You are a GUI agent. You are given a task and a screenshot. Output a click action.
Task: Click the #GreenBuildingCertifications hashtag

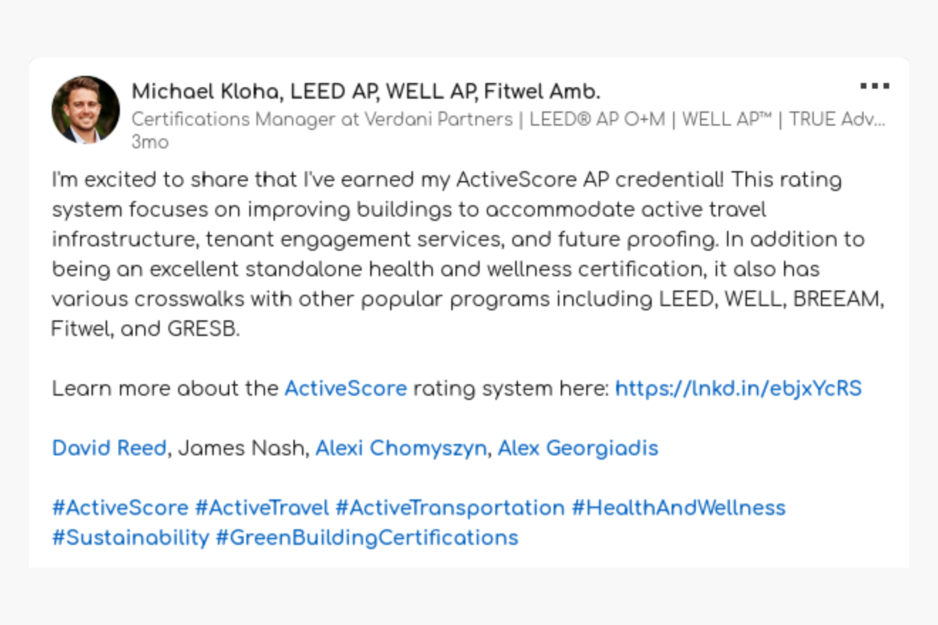click(x=367, y=538)
